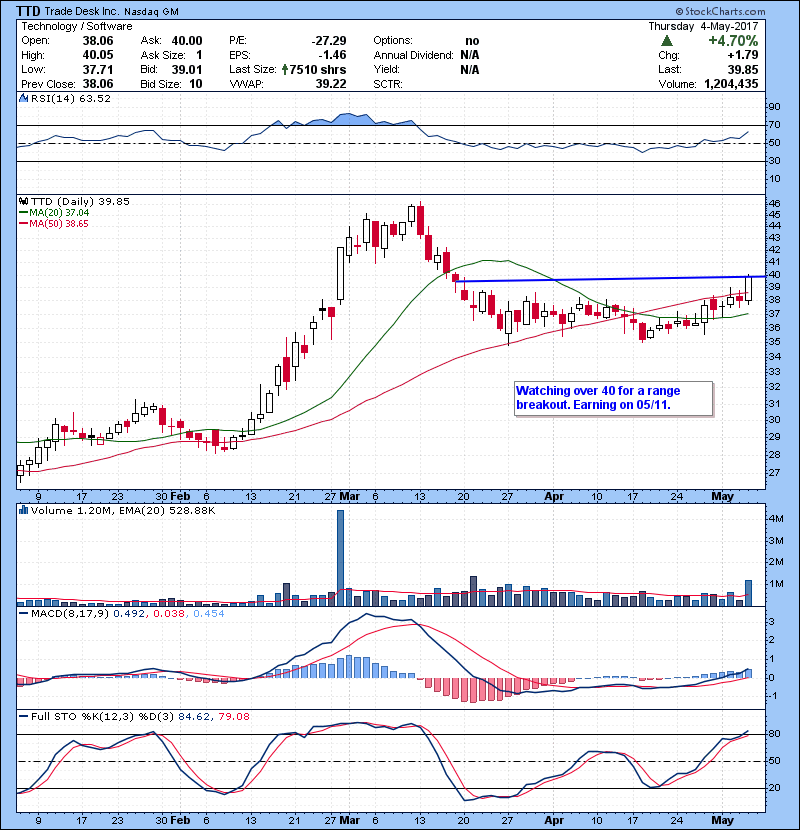Click the Nasdaq GM exchange label

pos(151,12)
